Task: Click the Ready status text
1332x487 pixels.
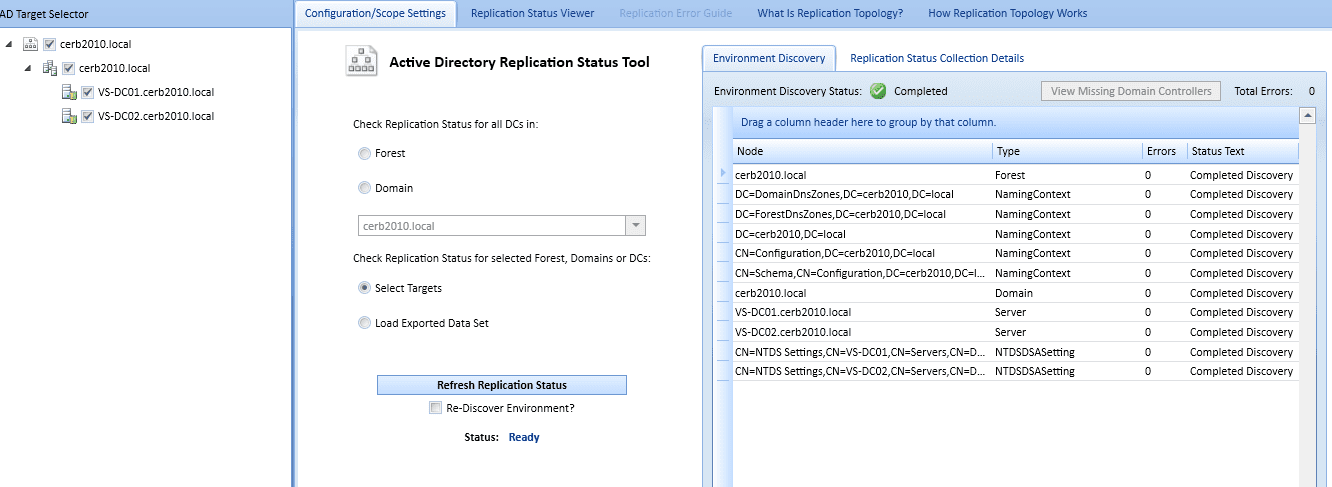Action: pyautogui.click(x=524, y=437)
